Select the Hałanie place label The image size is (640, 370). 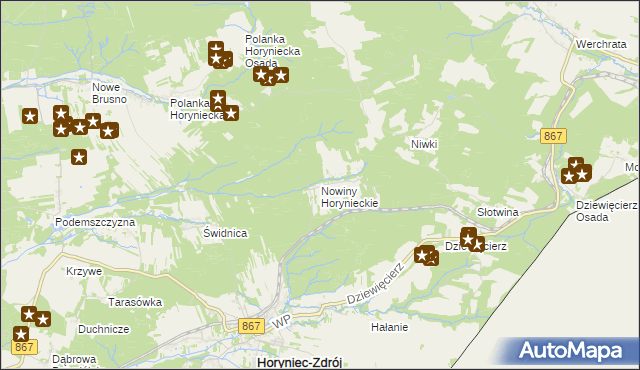click(x=389, y=327)
